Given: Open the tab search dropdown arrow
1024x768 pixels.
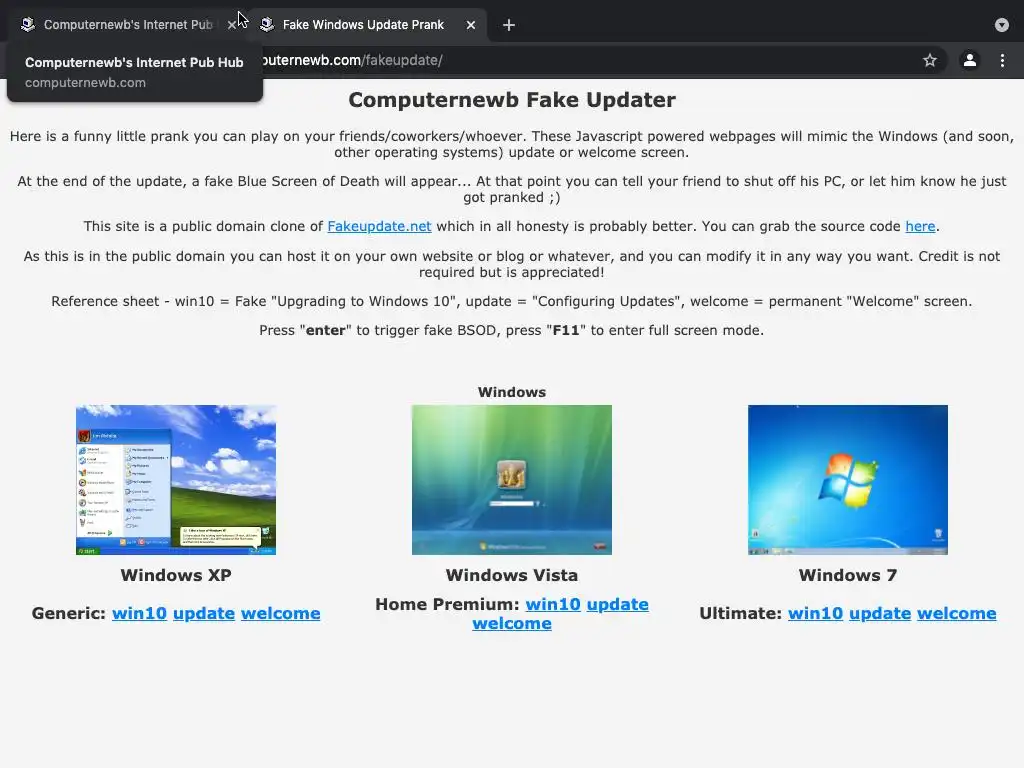Looking at the screenshot, I should click(1002, 25).
